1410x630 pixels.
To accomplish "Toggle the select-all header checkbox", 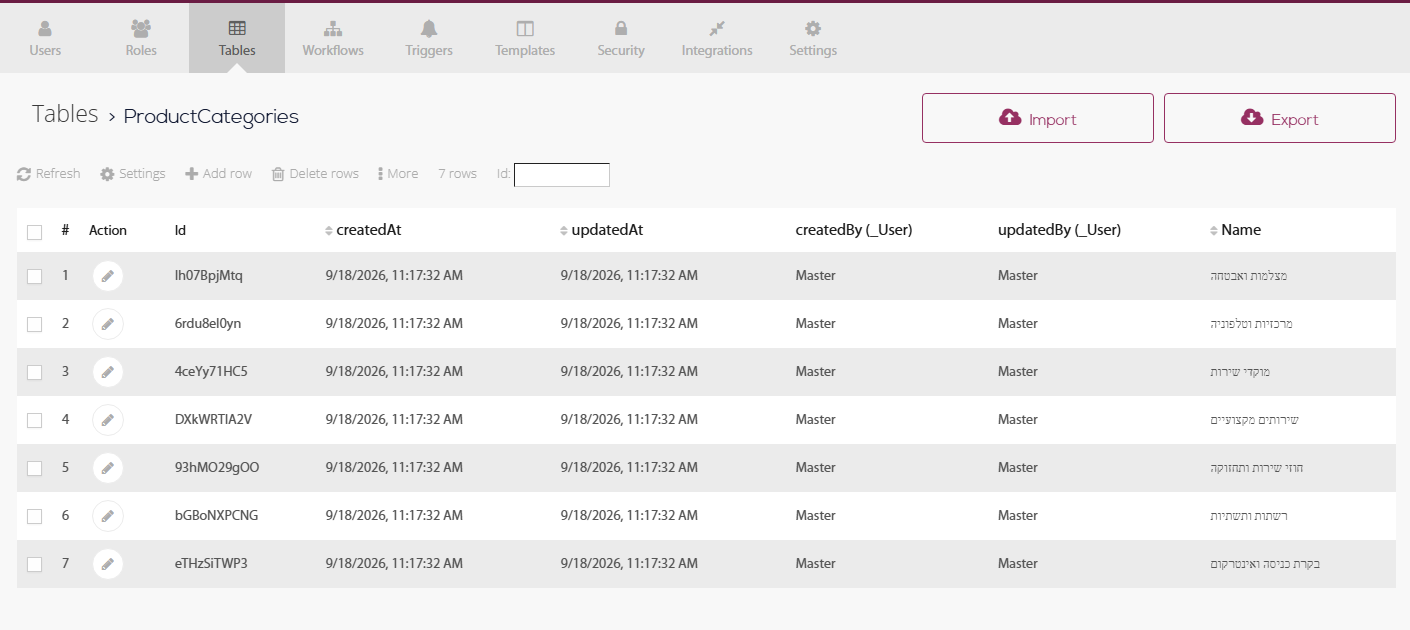I will click(x=35, y=232).
